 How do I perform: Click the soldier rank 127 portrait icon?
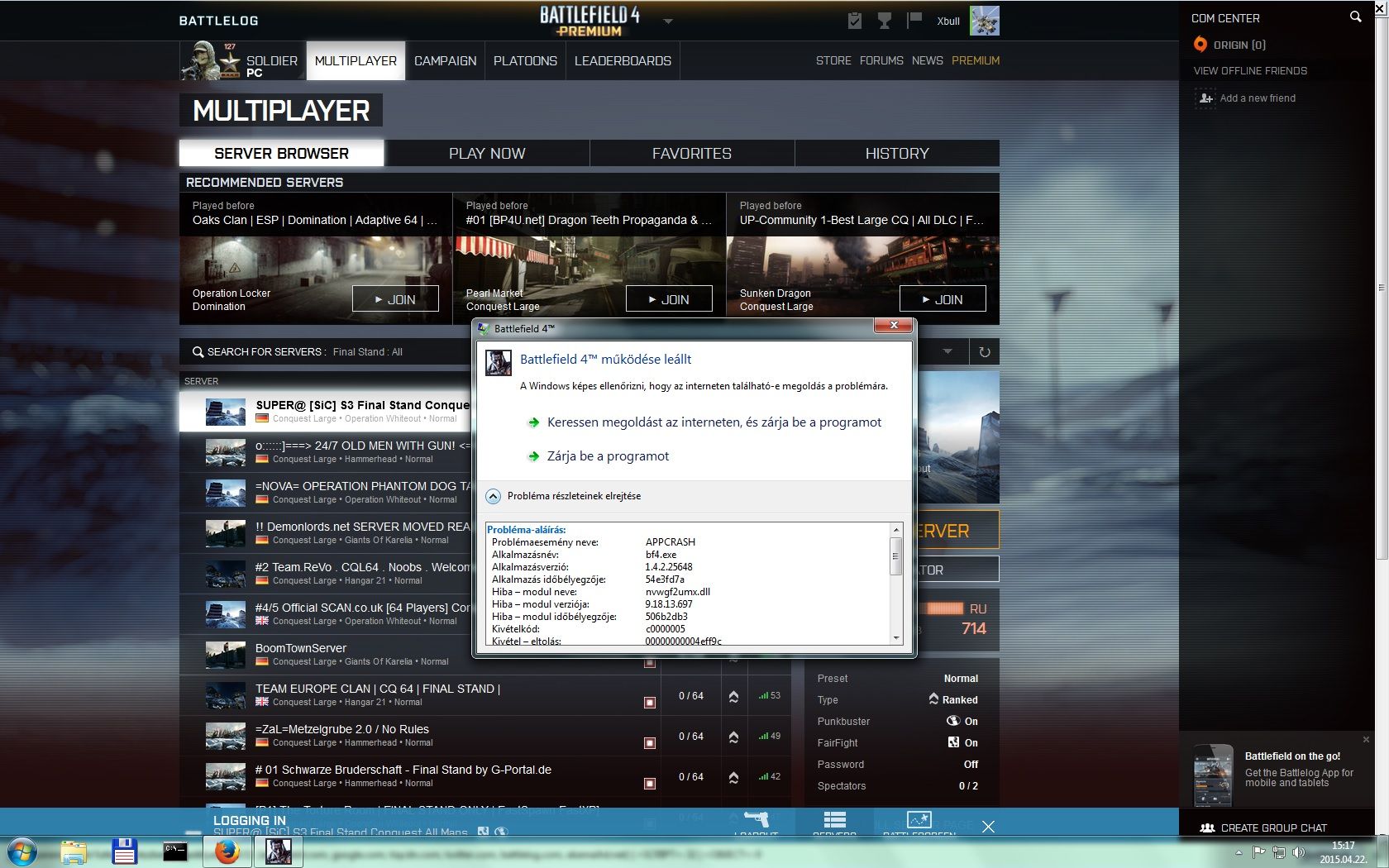[211, 60]
